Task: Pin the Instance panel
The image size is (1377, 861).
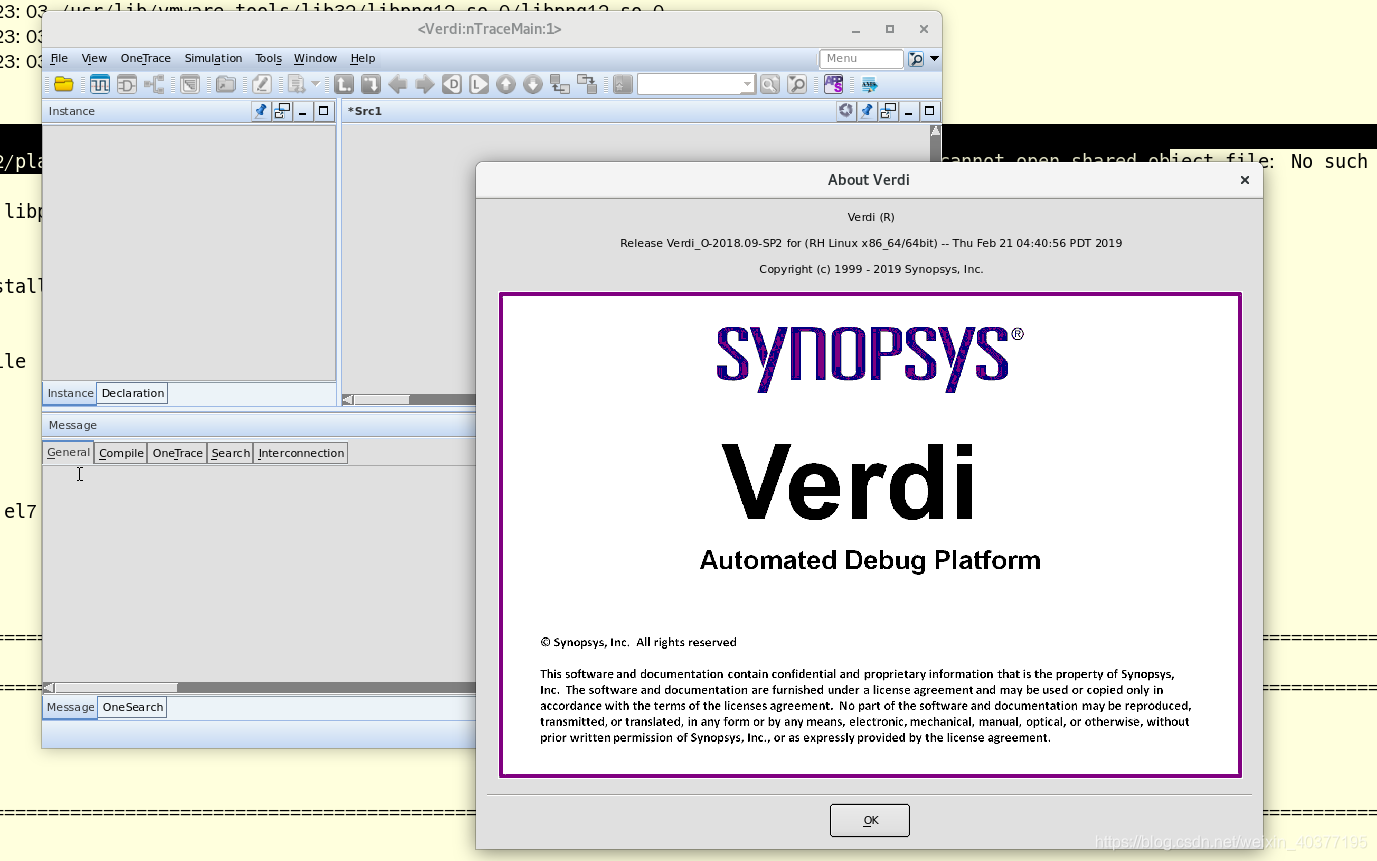Action: point(261,112)
